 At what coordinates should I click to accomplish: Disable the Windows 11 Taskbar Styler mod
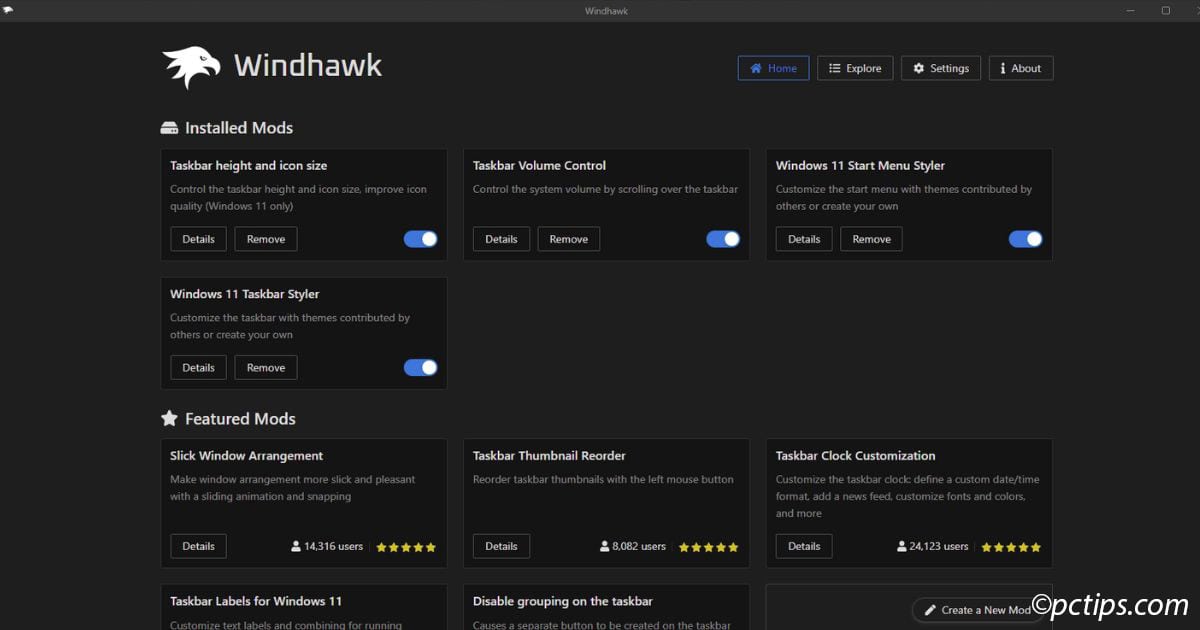[420, 367]
